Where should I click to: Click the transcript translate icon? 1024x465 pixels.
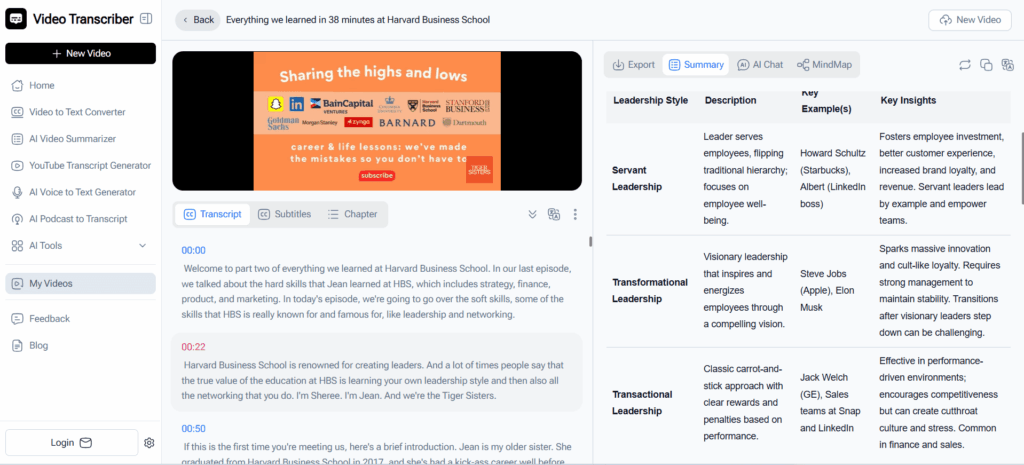pyautogui.click(x=554, y=214)
